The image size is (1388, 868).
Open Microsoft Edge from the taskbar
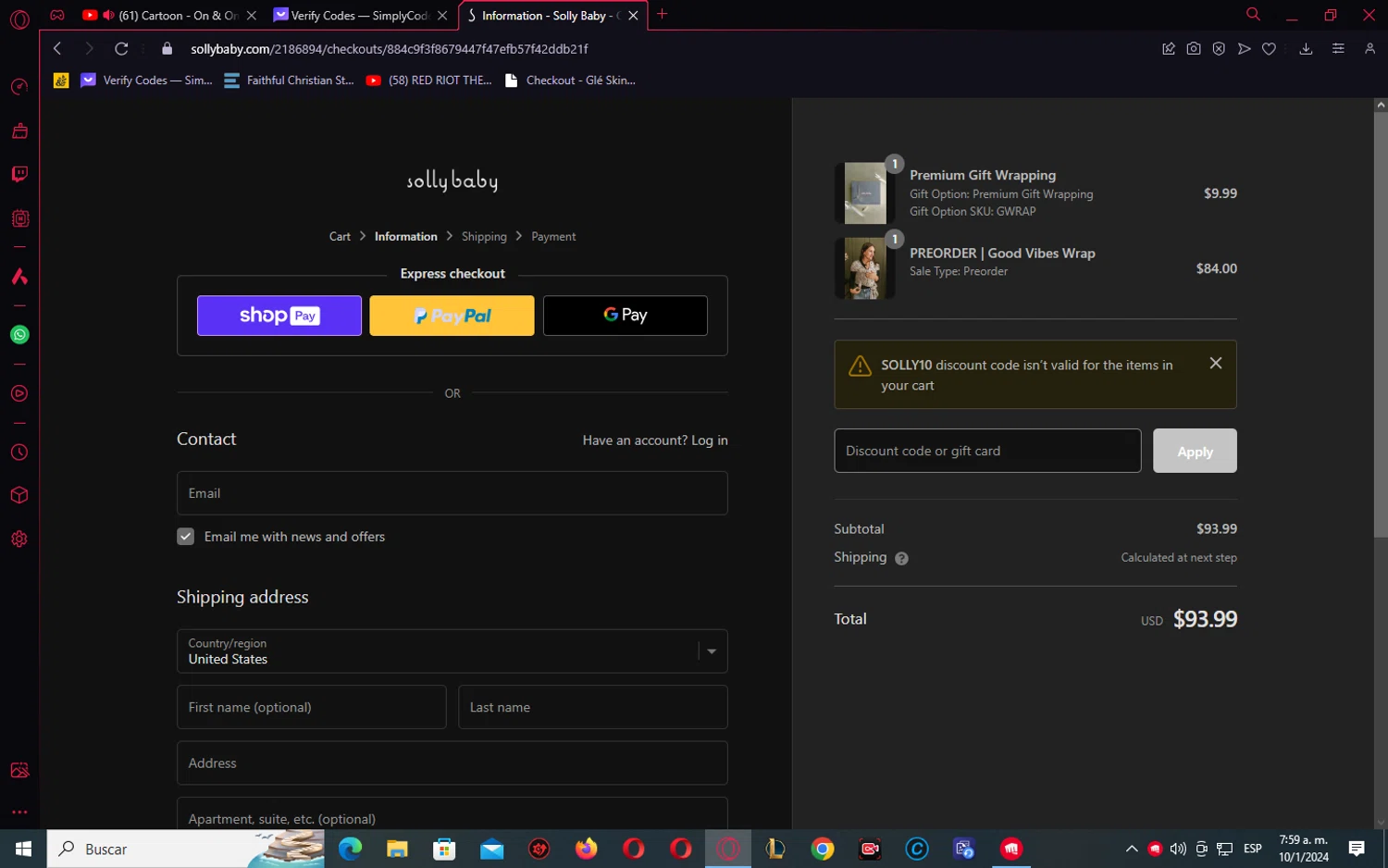click(x=350, y=849)
